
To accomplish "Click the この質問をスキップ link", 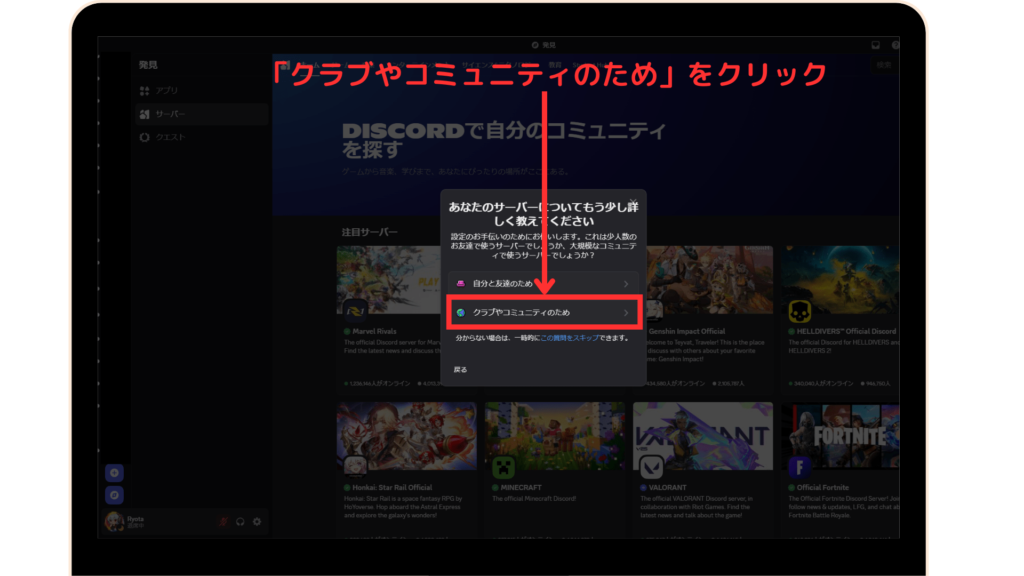I will pyautogui.click(x=569, y=338).
